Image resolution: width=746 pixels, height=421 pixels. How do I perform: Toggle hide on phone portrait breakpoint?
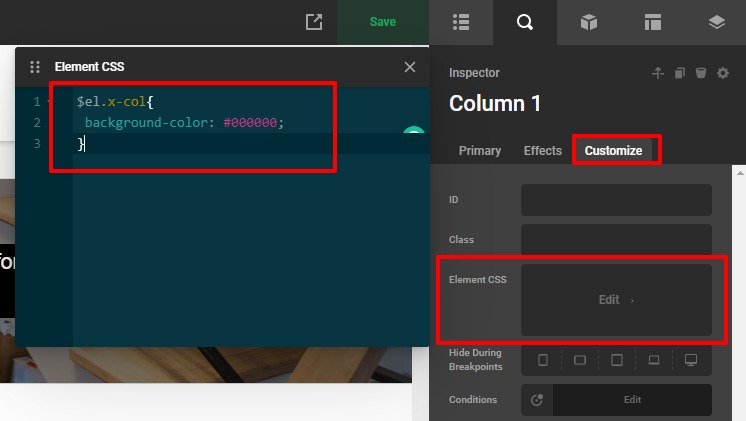(x=543, y=360)
